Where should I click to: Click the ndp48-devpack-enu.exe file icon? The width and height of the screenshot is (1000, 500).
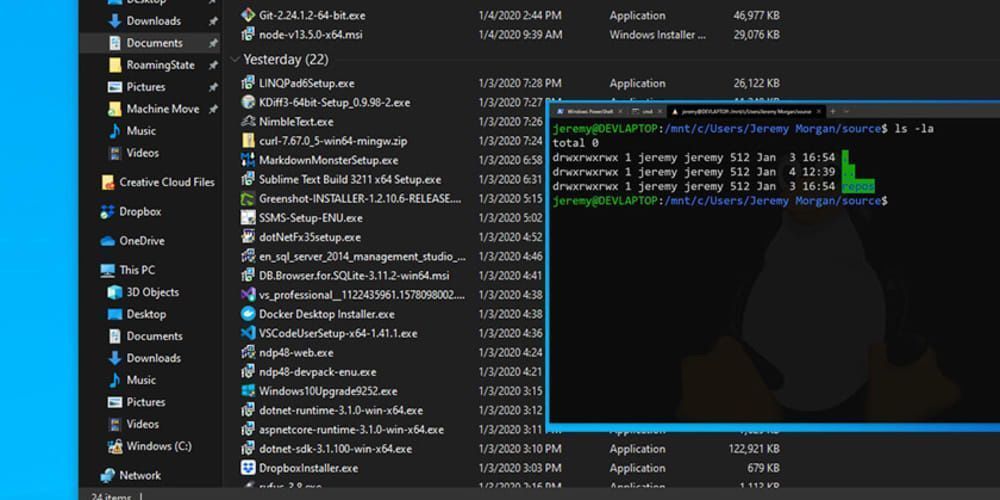tap(248, 372)
